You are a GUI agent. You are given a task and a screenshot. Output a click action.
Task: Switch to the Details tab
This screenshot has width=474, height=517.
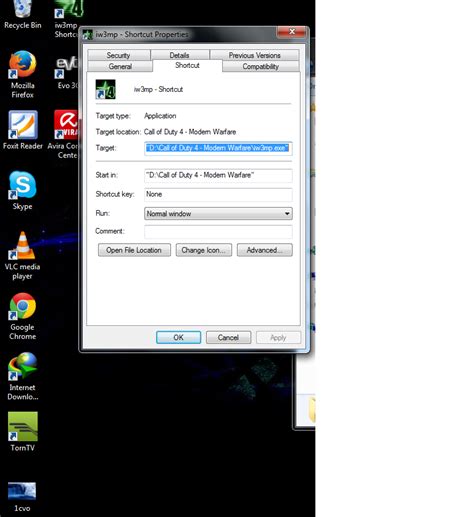tap(179, 55)
